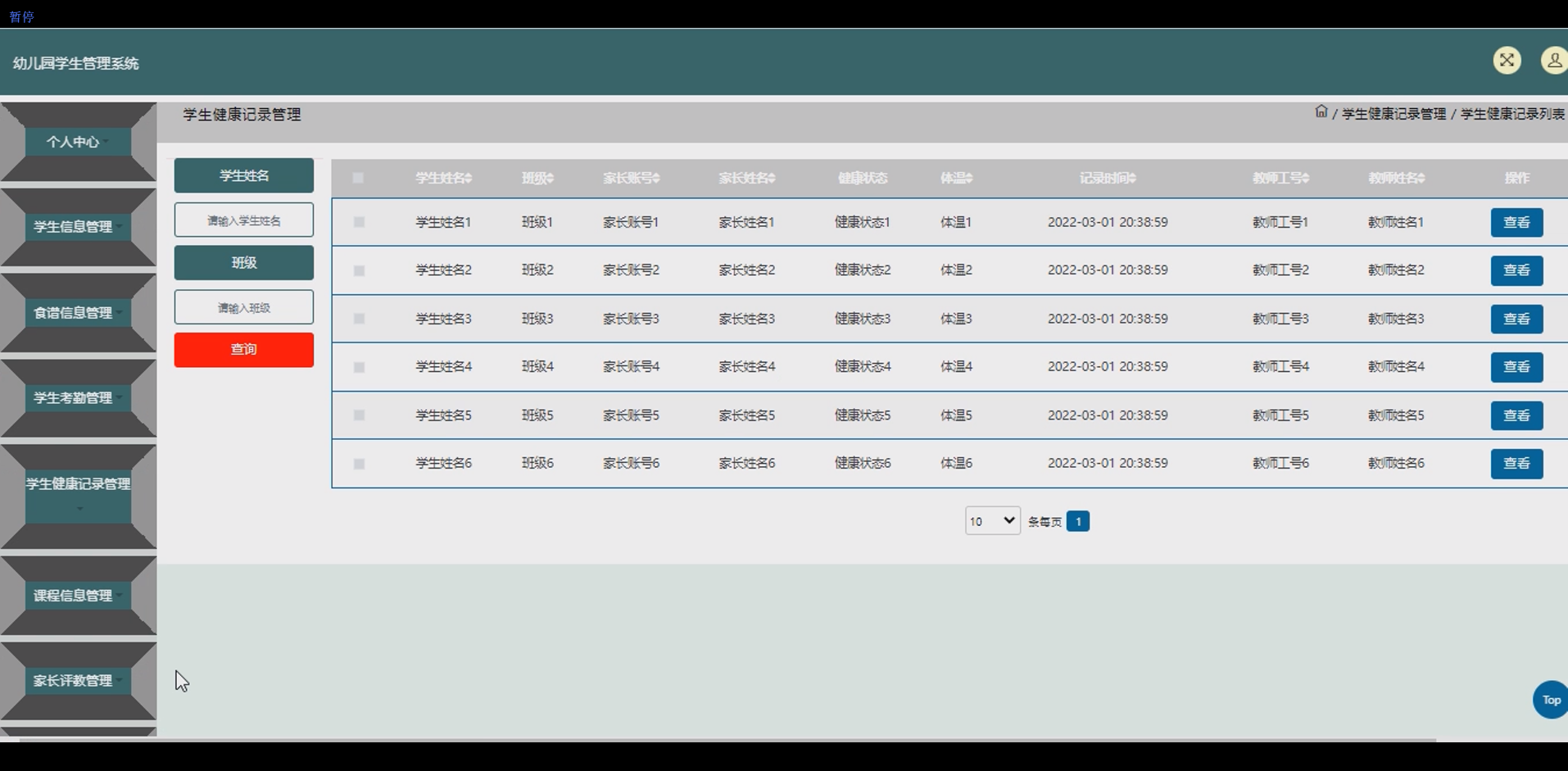View the record for 学生姓名1
Viewport: 1568px width, 771px height.
tap(1516, 223)
